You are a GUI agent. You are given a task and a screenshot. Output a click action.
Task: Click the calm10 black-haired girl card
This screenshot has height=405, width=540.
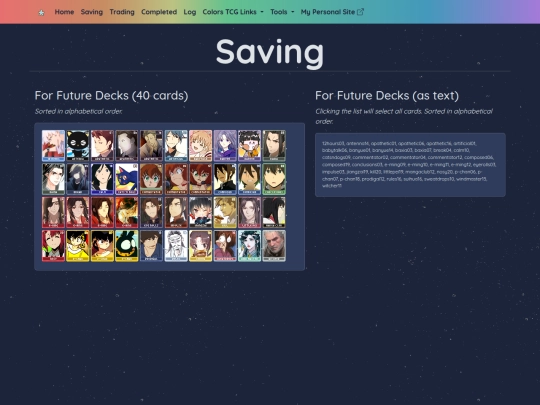[102, 179]
